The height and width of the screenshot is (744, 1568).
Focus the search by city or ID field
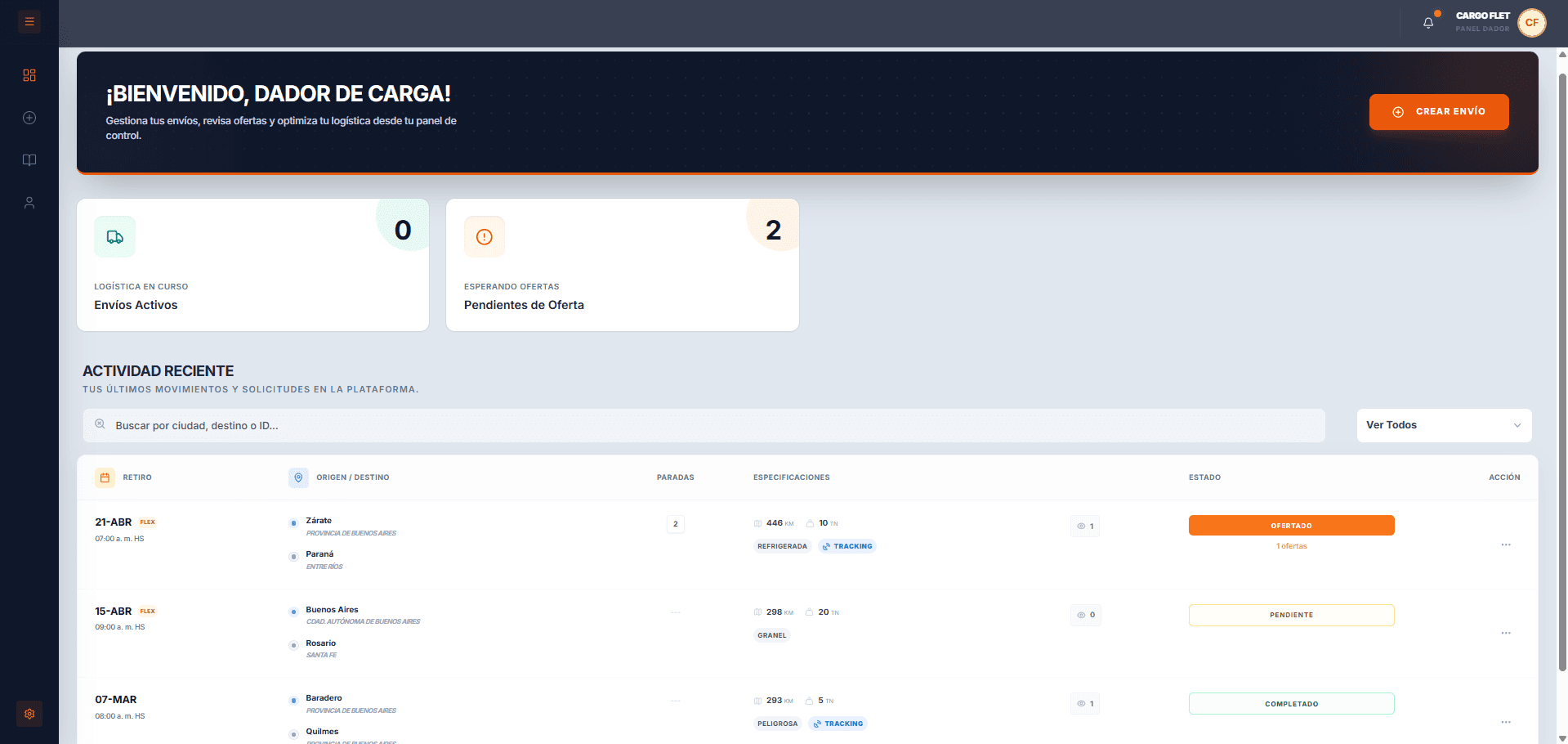pyautogui.click(x=703, y=426)
